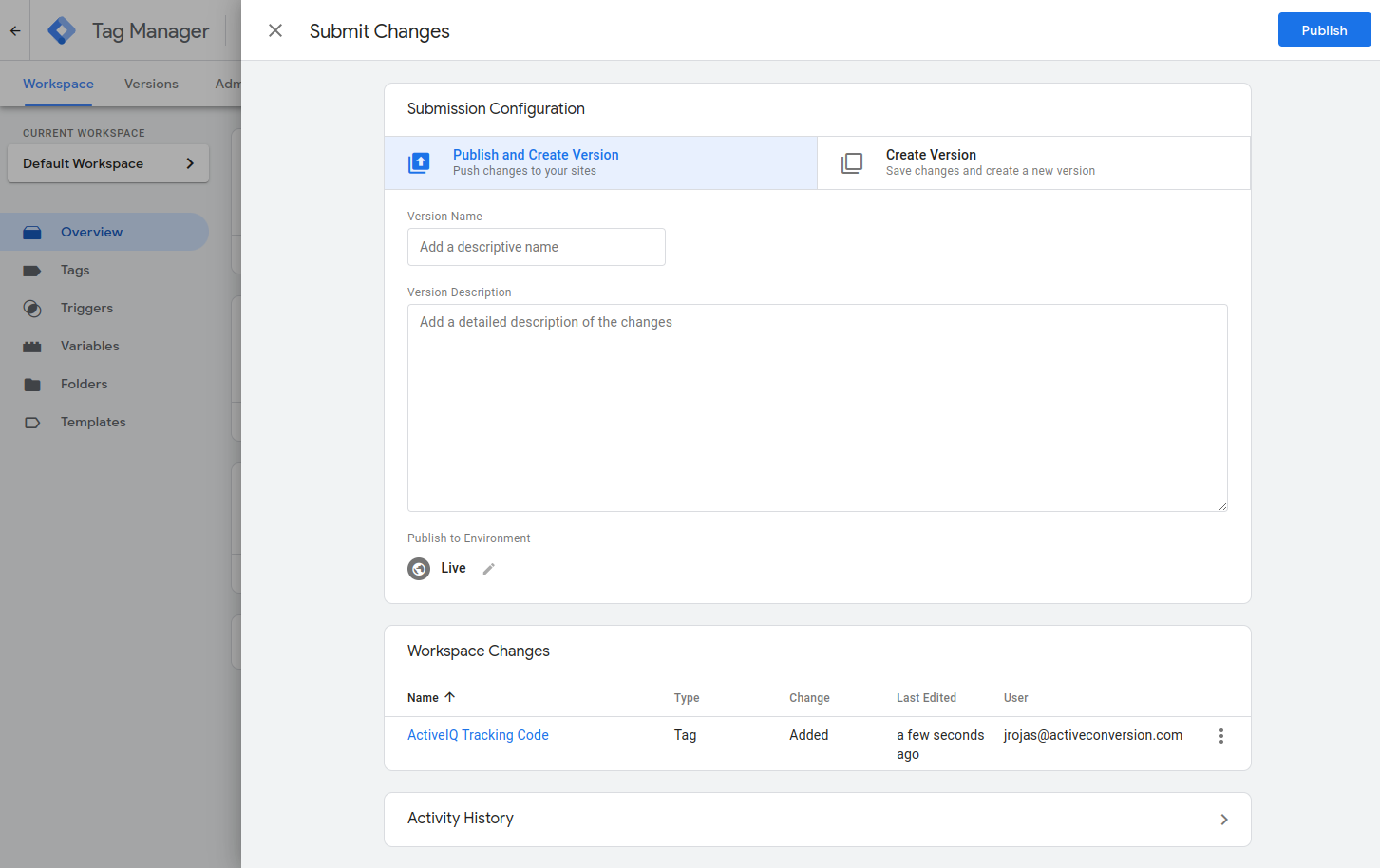1380x868 pixels.
Task: Close the Submit Changes panel
Action: (275, 30)
